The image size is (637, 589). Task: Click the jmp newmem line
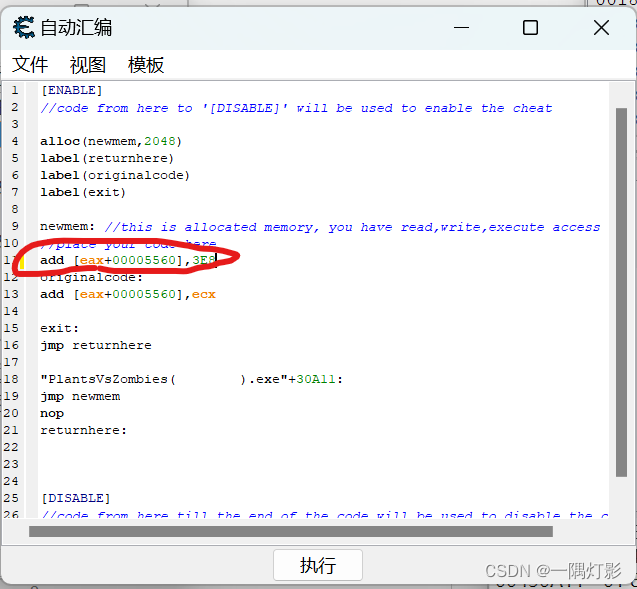pos(80,396)
